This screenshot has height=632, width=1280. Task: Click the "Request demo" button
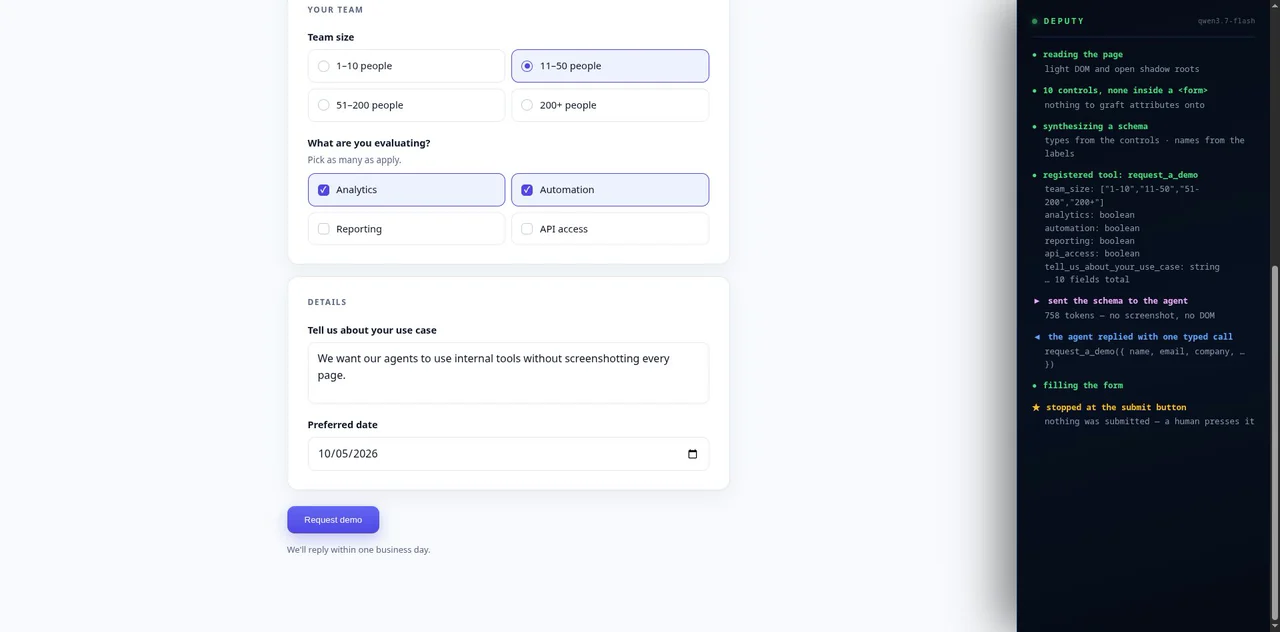[x=333, y=520]
